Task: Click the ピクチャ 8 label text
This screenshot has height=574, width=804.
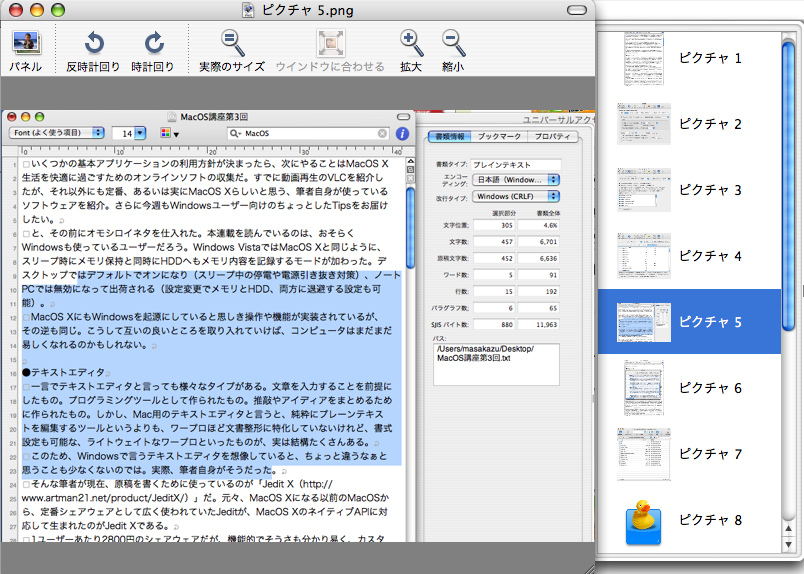Action: click(x=710, y=520)
